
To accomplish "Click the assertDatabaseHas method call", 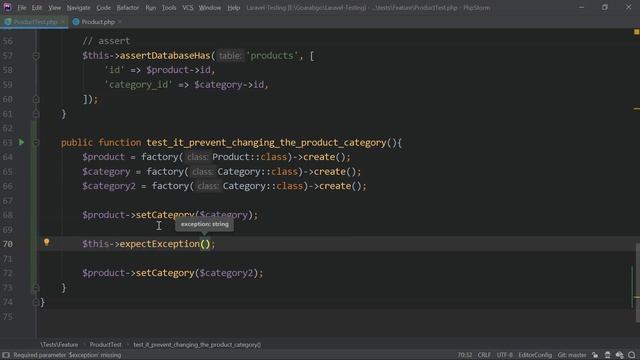I will pyautogui.click(x=165, y=56).
